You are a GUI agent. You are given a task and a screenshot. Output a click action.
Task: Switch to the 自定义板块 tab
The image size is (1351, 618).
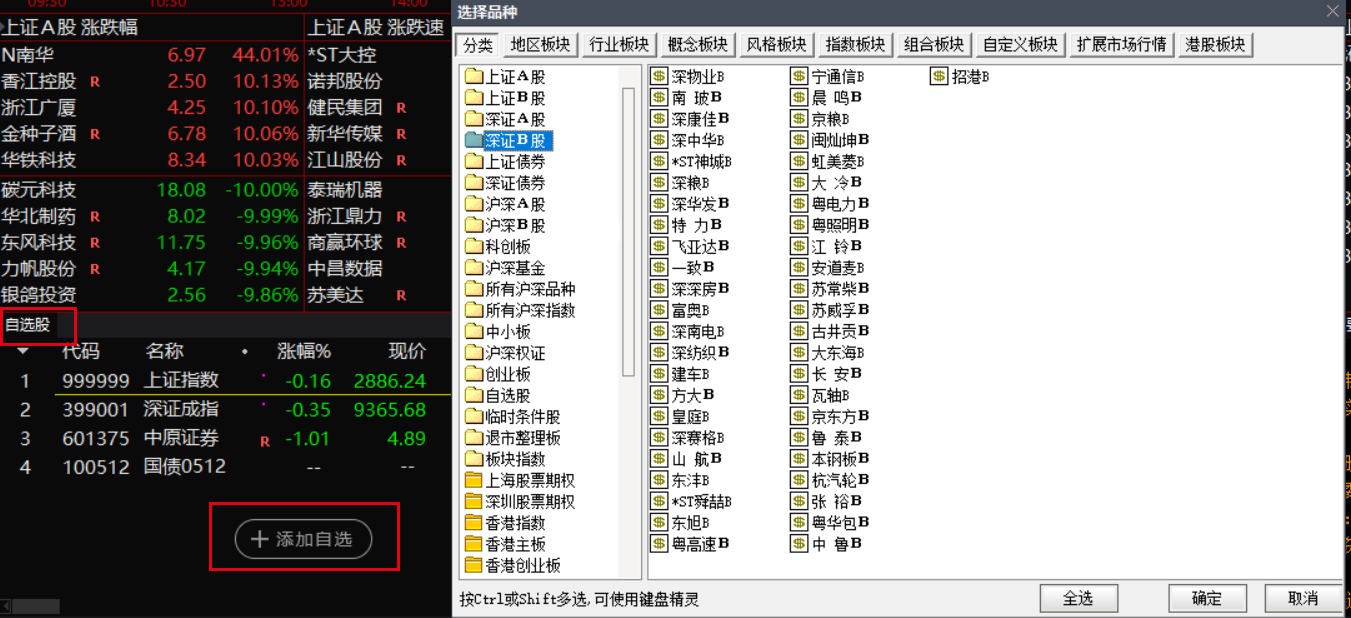click(1020, 45)
